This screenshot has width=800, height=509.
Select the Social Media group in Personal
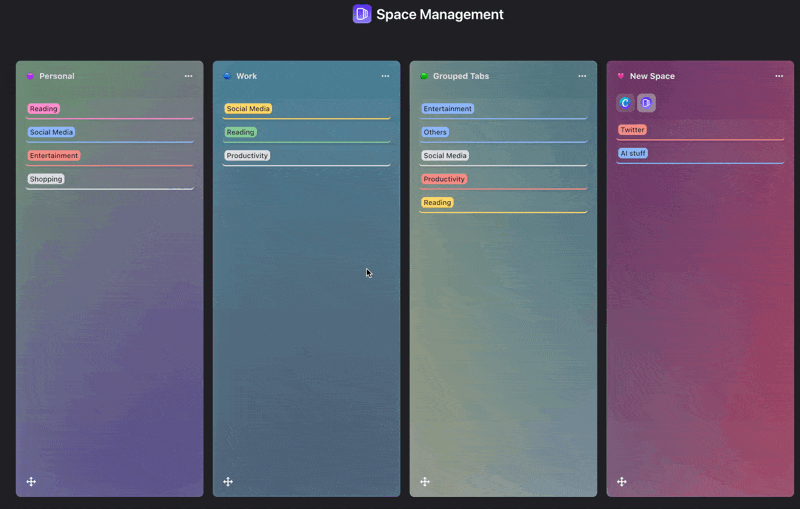pos(51,132)
